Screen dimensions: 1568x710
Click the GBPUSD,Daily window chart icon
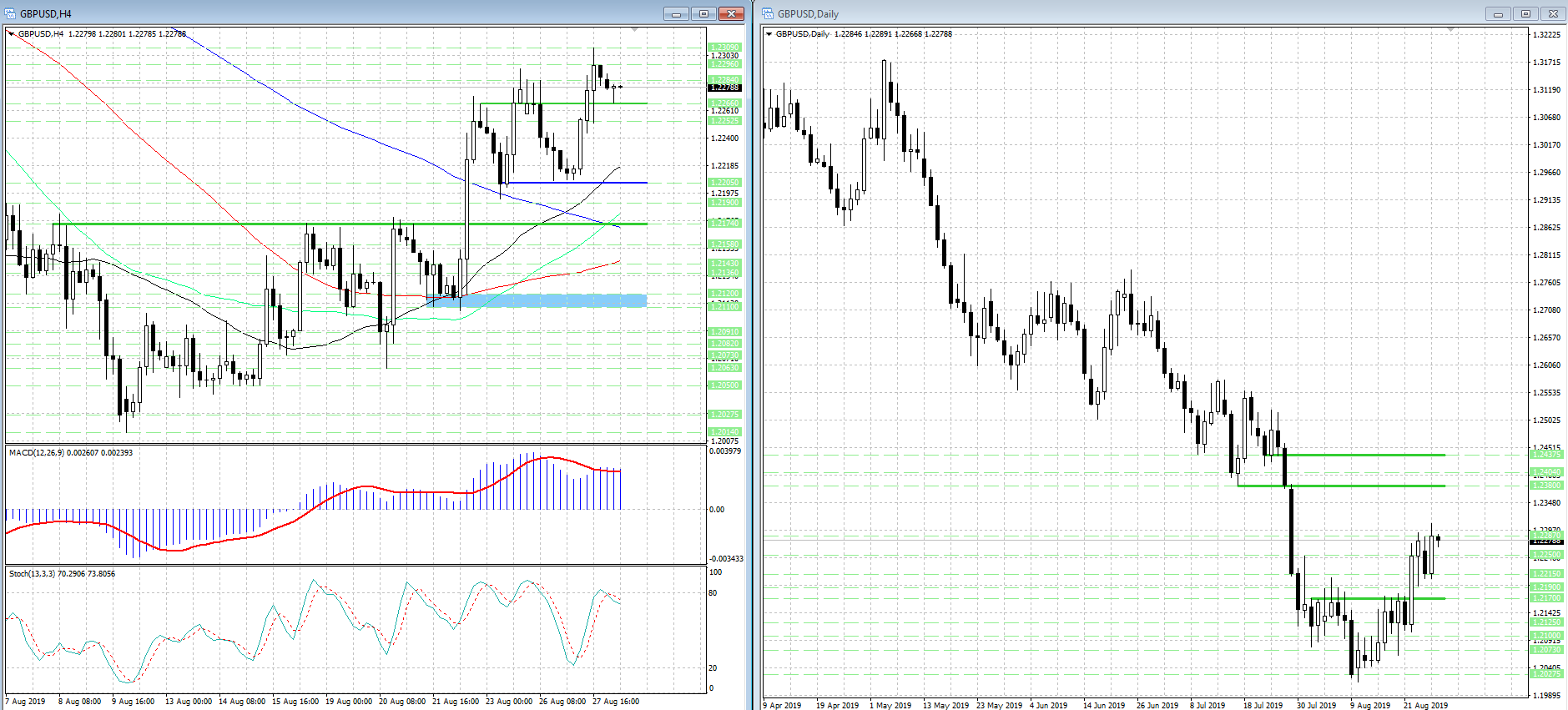(x=768, y=13)
